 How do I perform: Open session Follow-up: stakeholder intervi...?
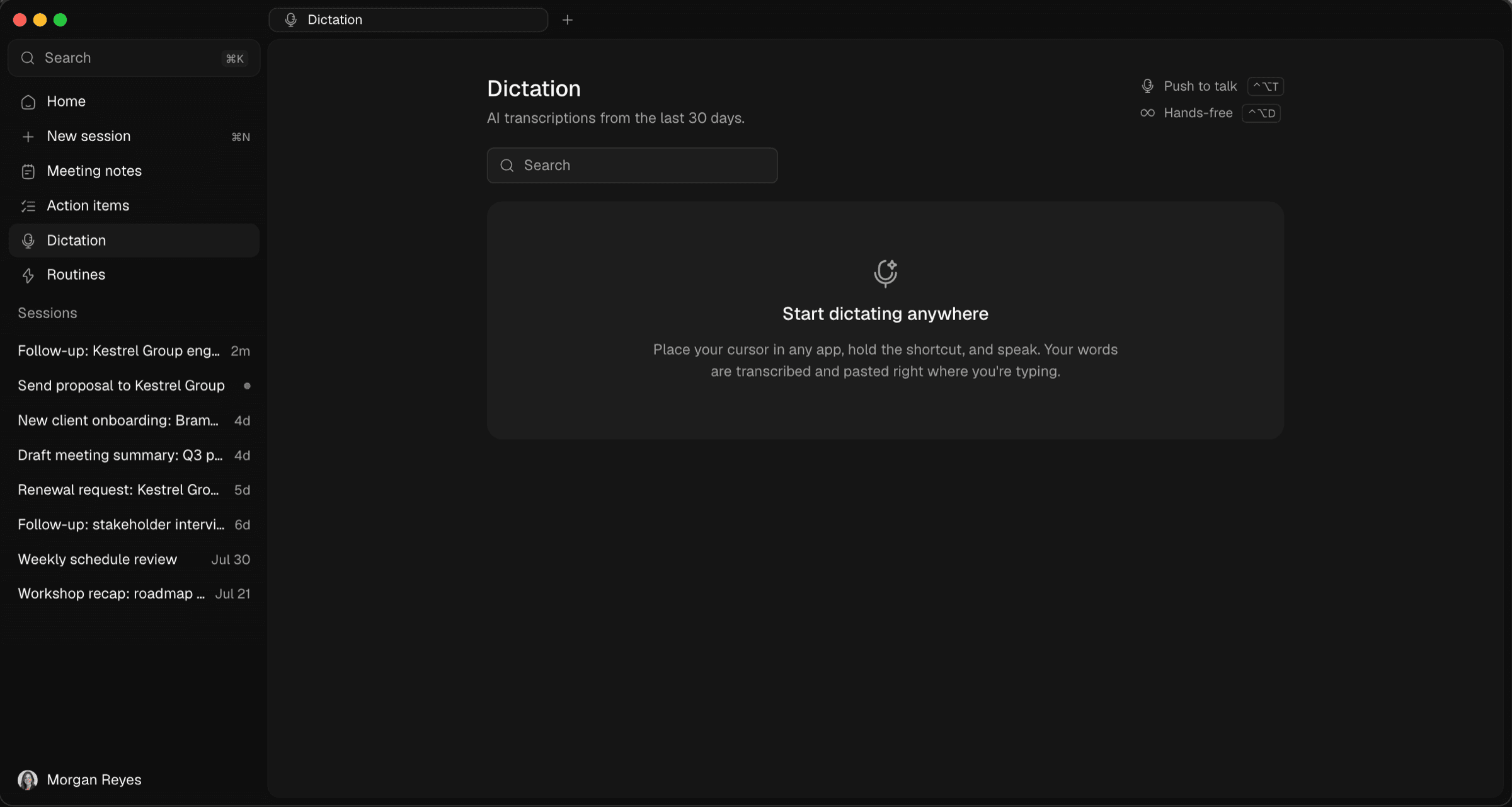click(x=134, y=525)
